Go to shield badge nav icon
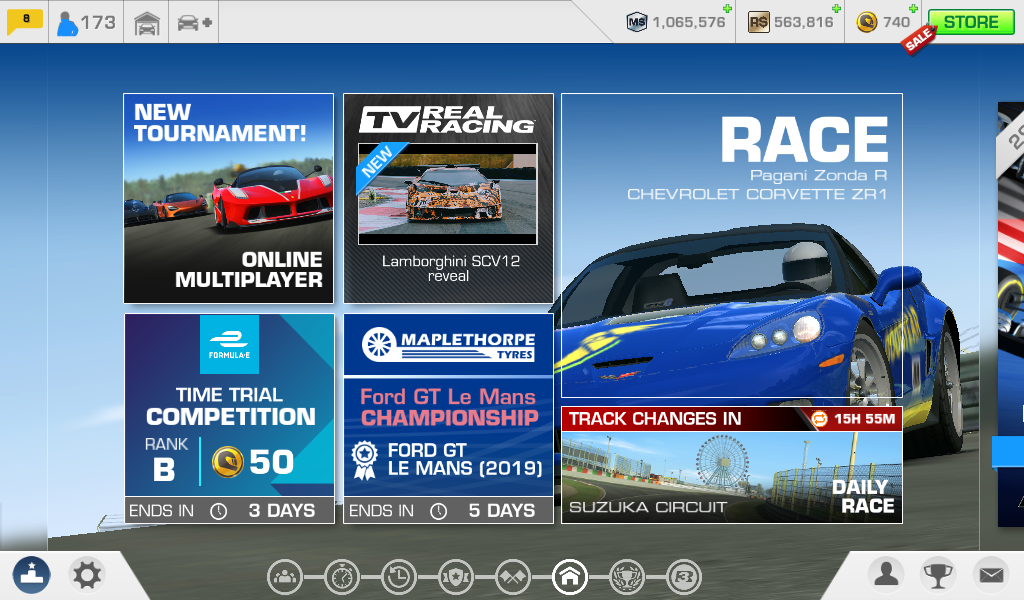 [456, 577]
